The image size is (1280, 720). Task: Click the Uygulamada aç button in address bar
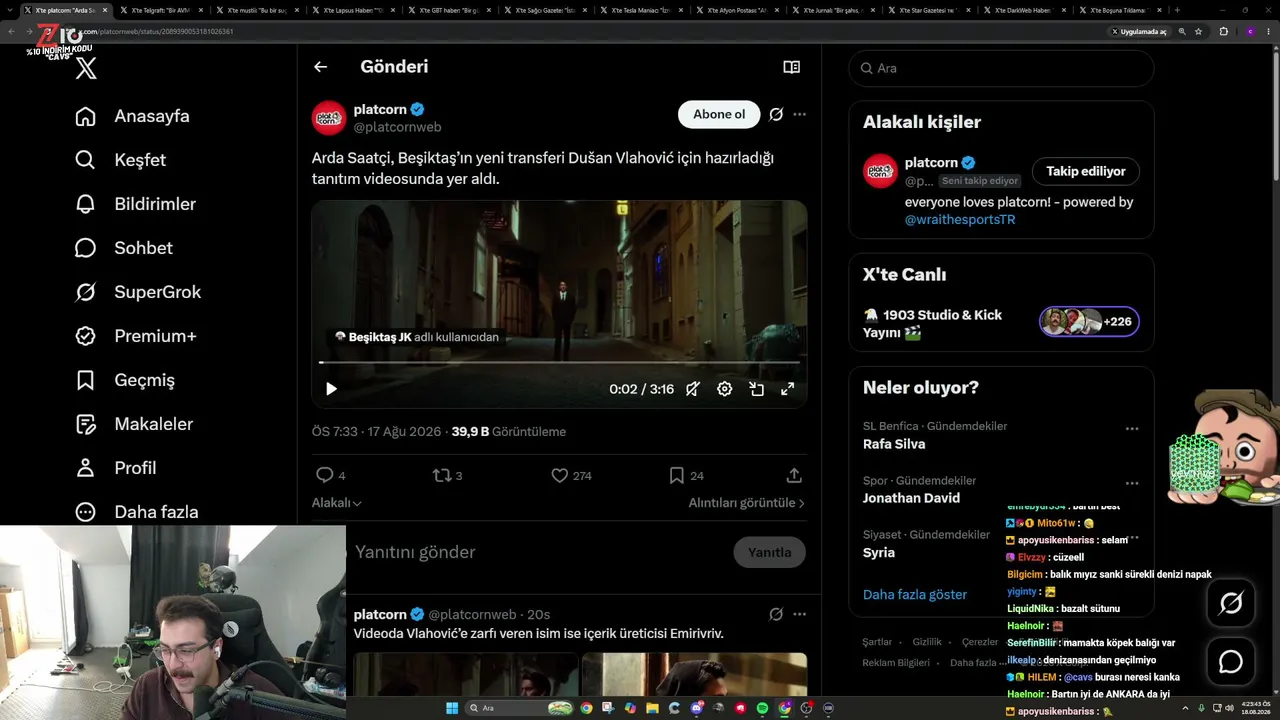click(x=1139, y=31)
